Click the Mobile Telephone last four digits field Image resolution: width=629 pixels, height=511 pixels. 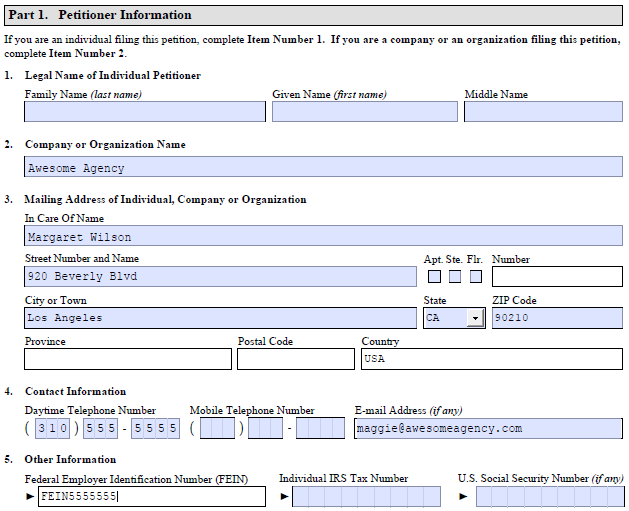pos(320,428)
